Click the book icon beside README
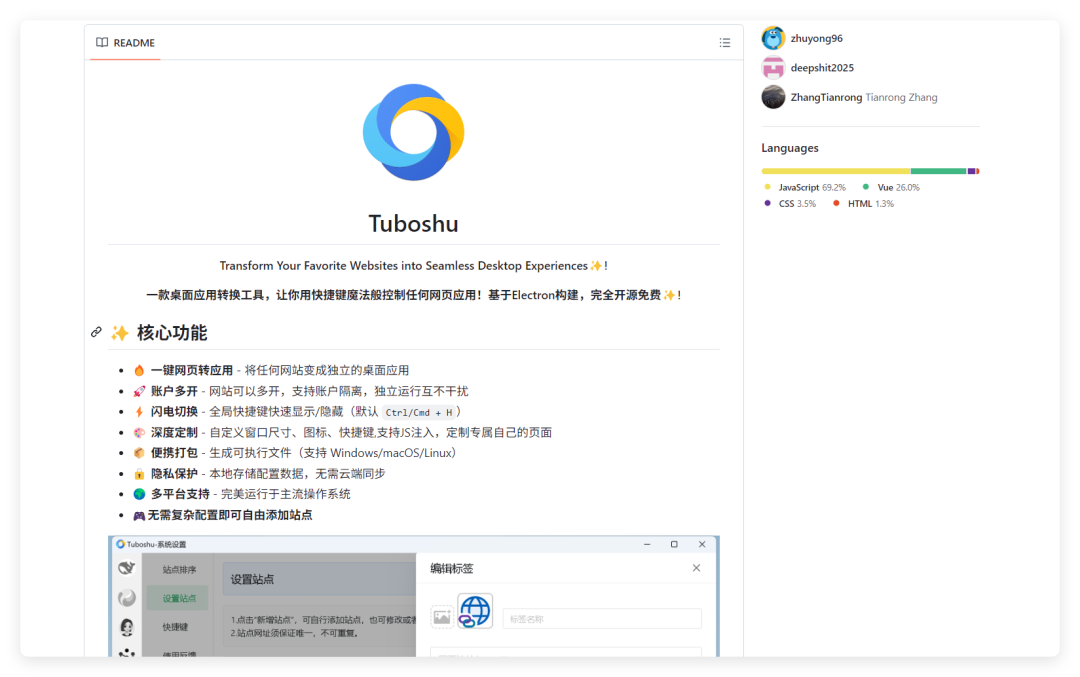This screenshot has height=677, width=1080. [x=102, y=43]
